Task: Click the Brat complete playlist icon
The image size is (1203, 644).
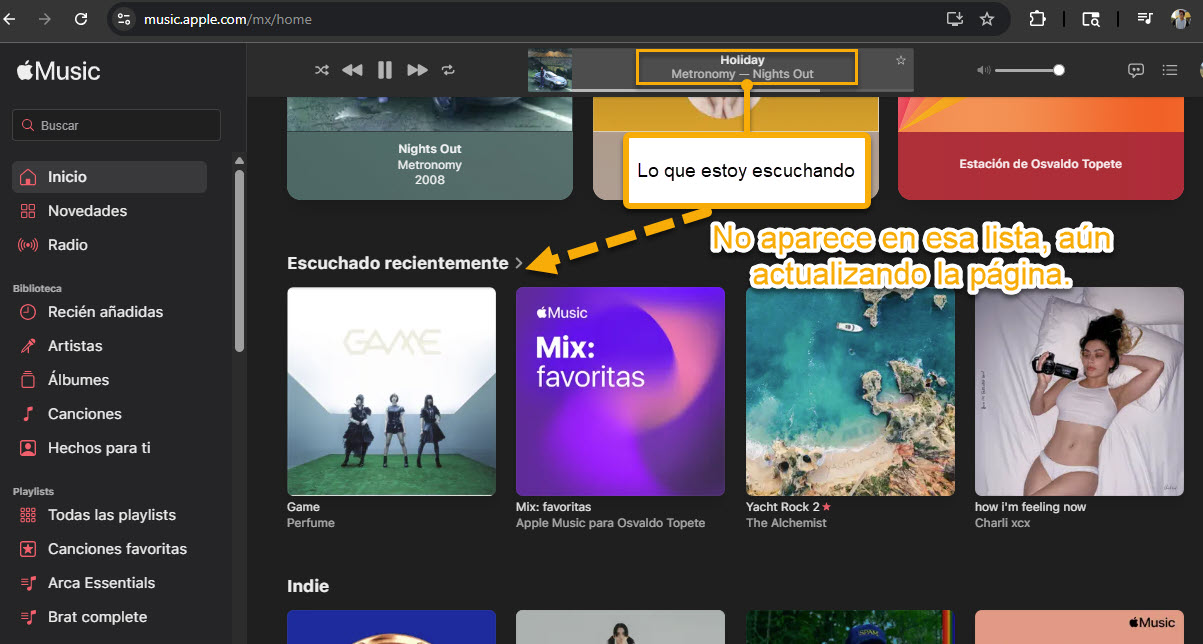Action: pos(28,617)
